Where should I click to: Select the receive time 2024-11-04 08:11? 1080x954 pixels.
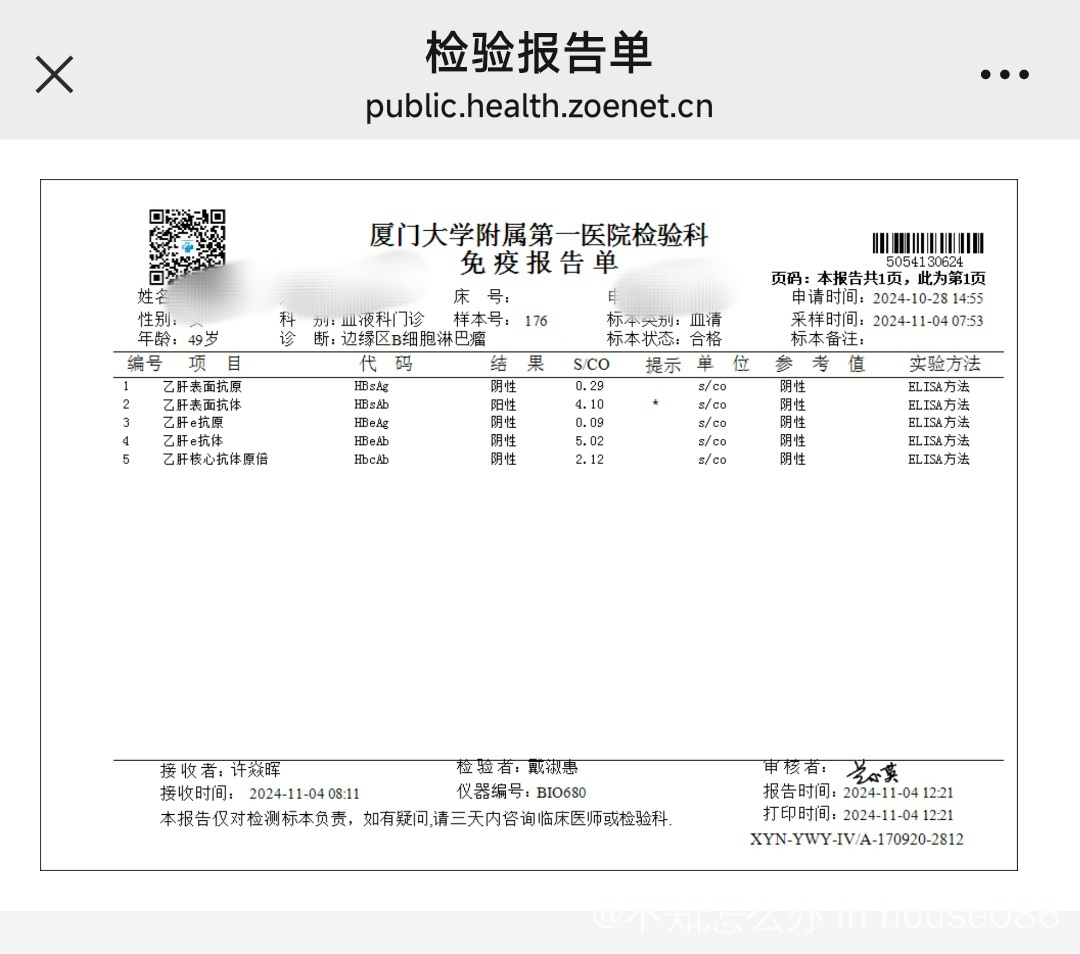coord(304,794)
